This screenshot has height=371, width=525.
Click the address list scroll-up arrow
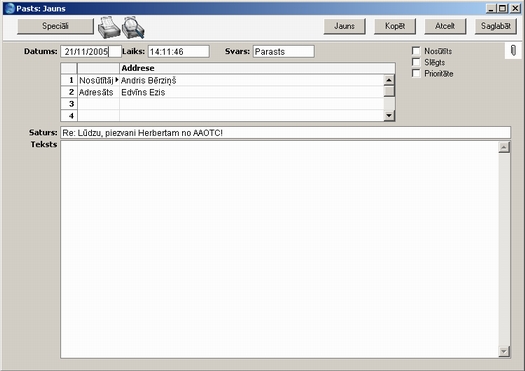(389, 80)
